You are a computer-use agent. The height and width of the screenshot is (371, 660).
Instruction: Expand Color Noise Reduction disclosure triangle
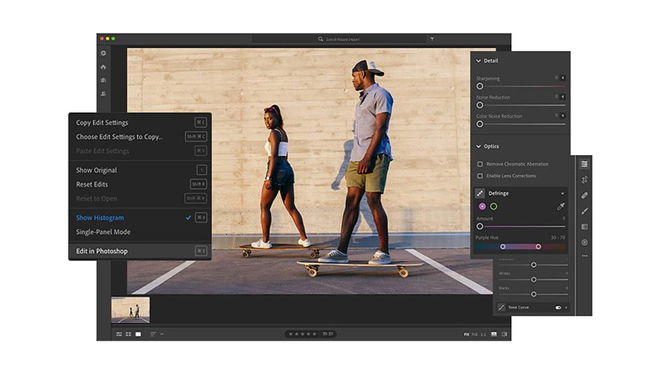pyautogui.click(x=563, y=115)
